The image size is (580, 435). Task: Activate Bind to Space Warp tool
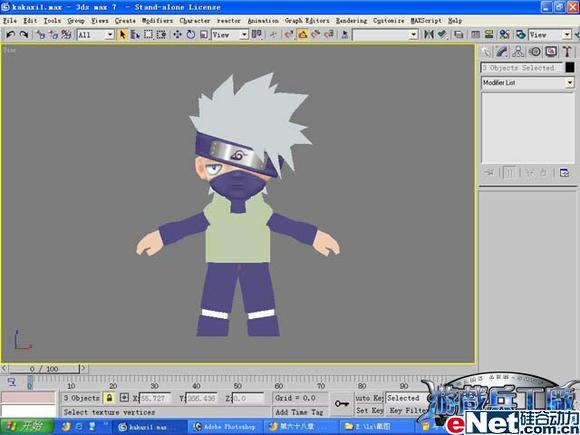67,35
